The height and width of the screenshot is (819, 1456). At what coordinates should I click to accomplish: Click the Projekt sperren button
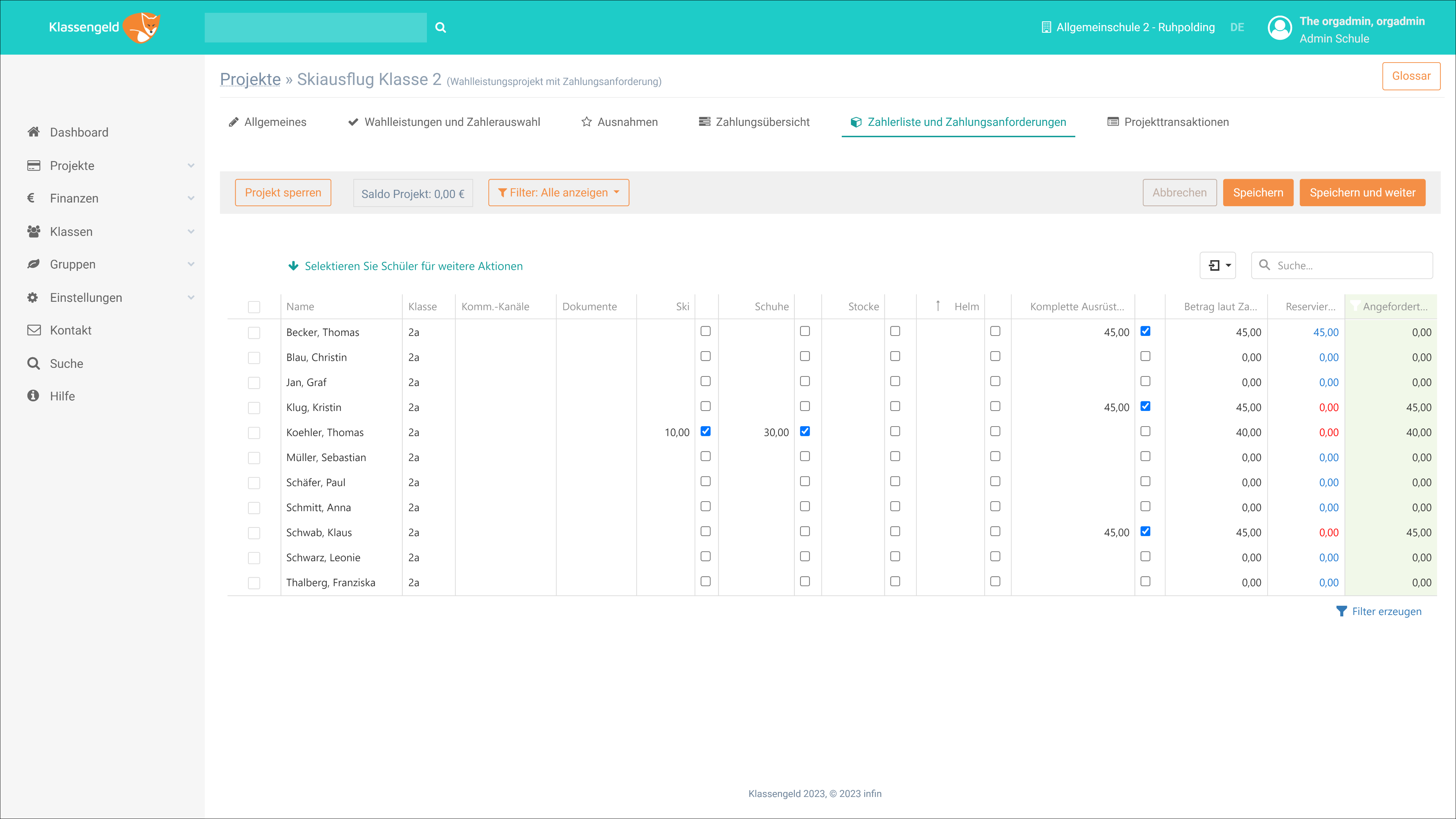283,193
